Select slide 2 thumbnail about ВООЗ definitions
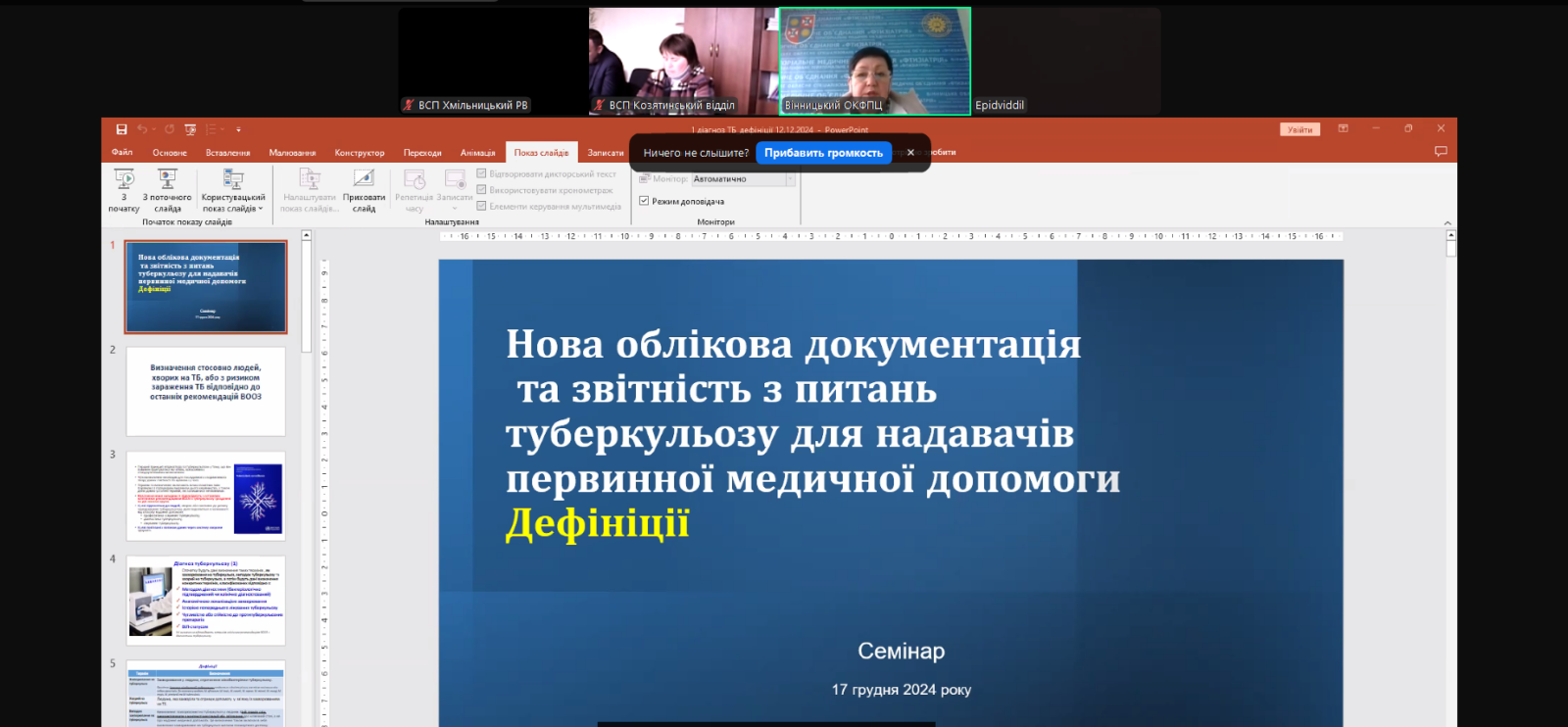1568x727 pixels. tap(206, 391)
